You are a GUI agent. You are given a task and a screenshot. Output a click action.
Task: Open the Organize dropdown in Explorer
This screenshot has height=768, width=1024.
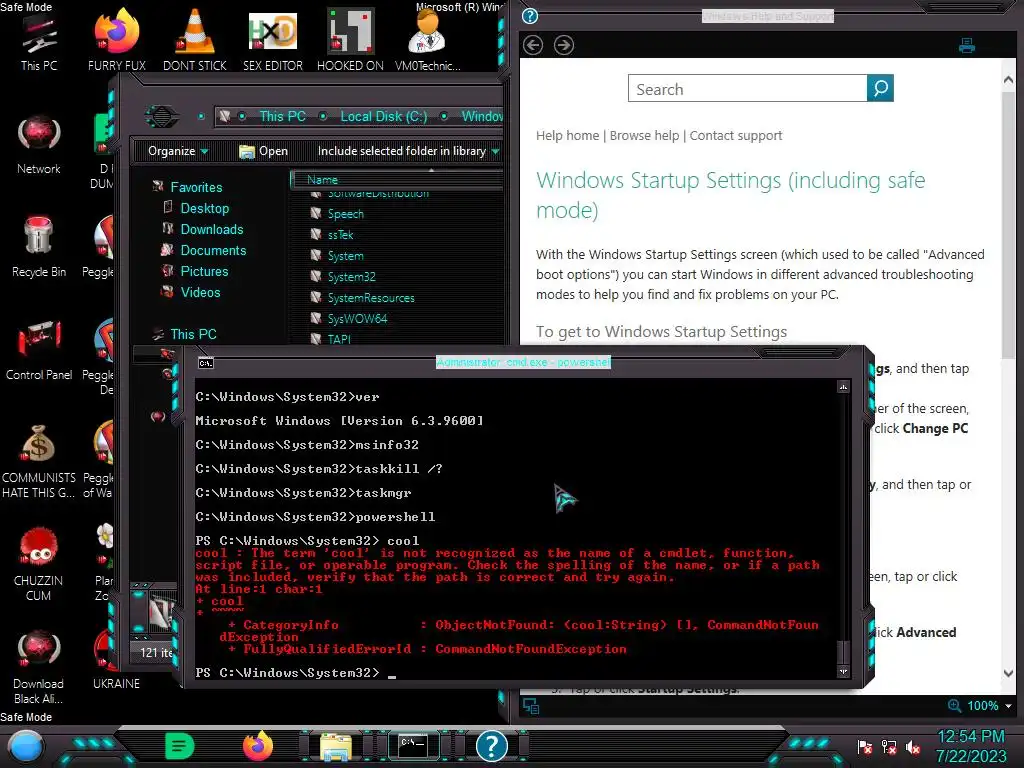pyautogui.click(x=178, y=151)
